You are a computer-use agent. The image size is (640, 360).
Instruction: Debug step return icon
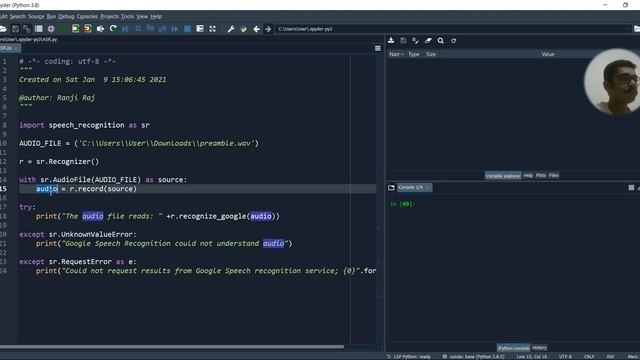tap(162, 29)
